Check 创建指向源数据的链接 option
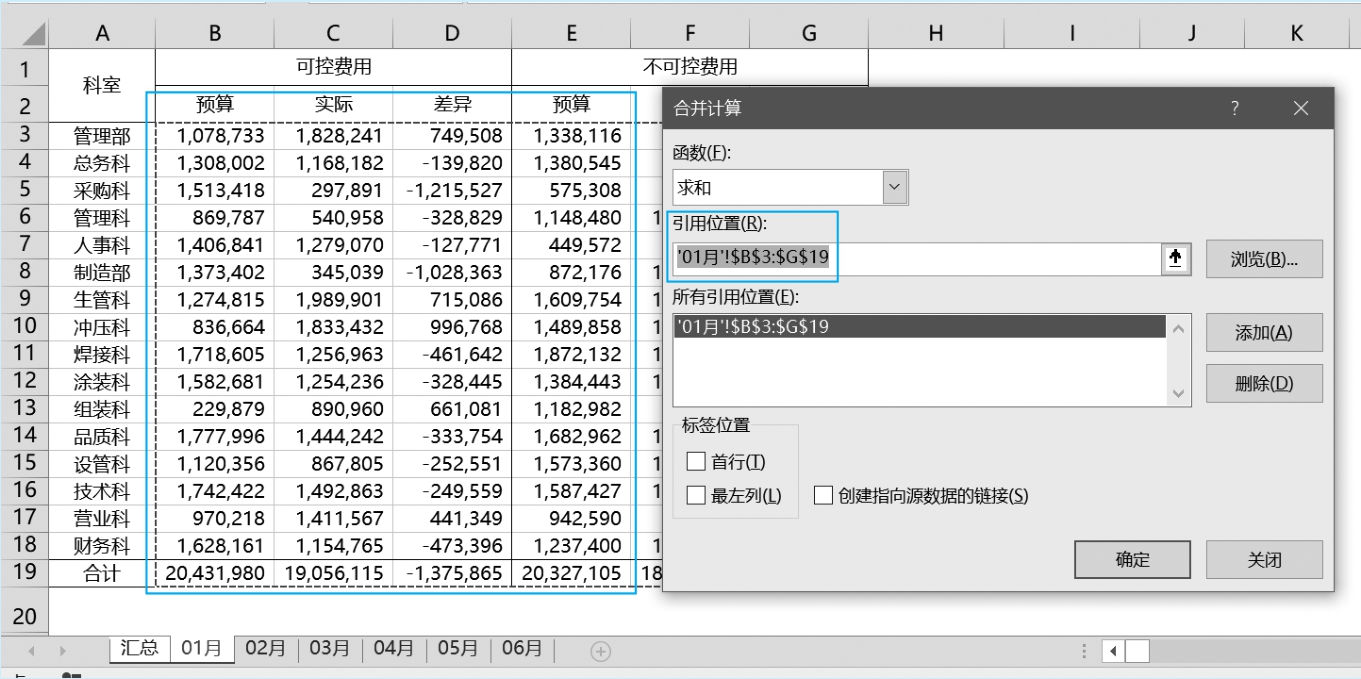The image size is (1361, 679). [823, 495]
